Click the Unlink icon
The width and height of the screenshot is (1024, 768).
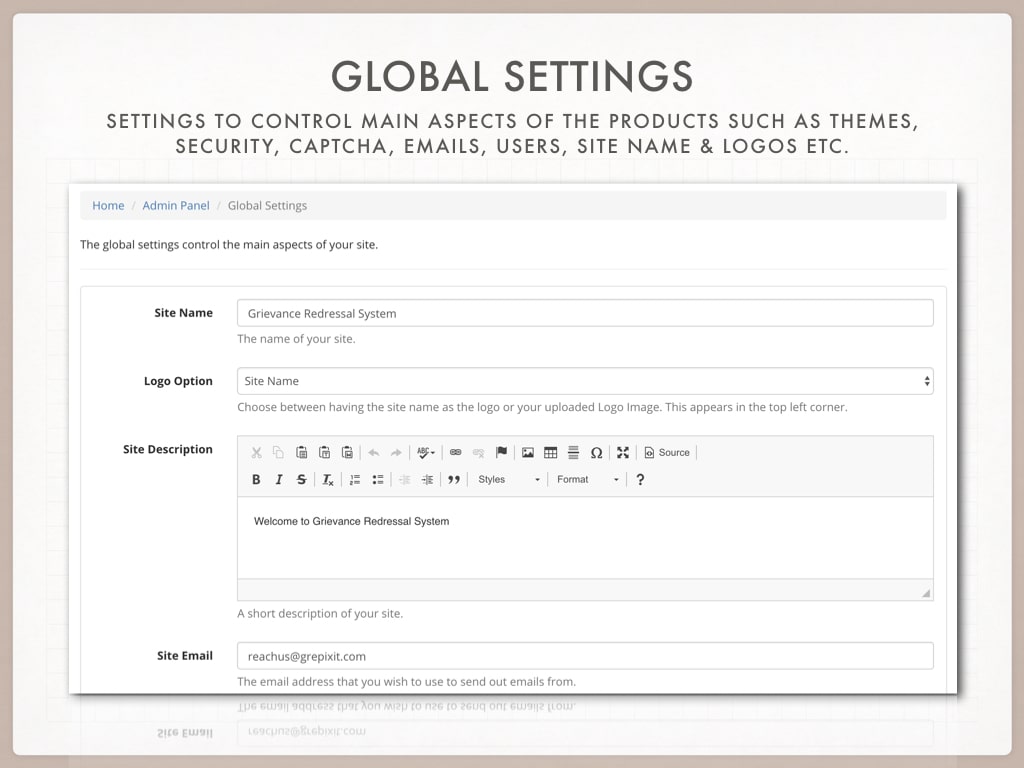(478, 453)
